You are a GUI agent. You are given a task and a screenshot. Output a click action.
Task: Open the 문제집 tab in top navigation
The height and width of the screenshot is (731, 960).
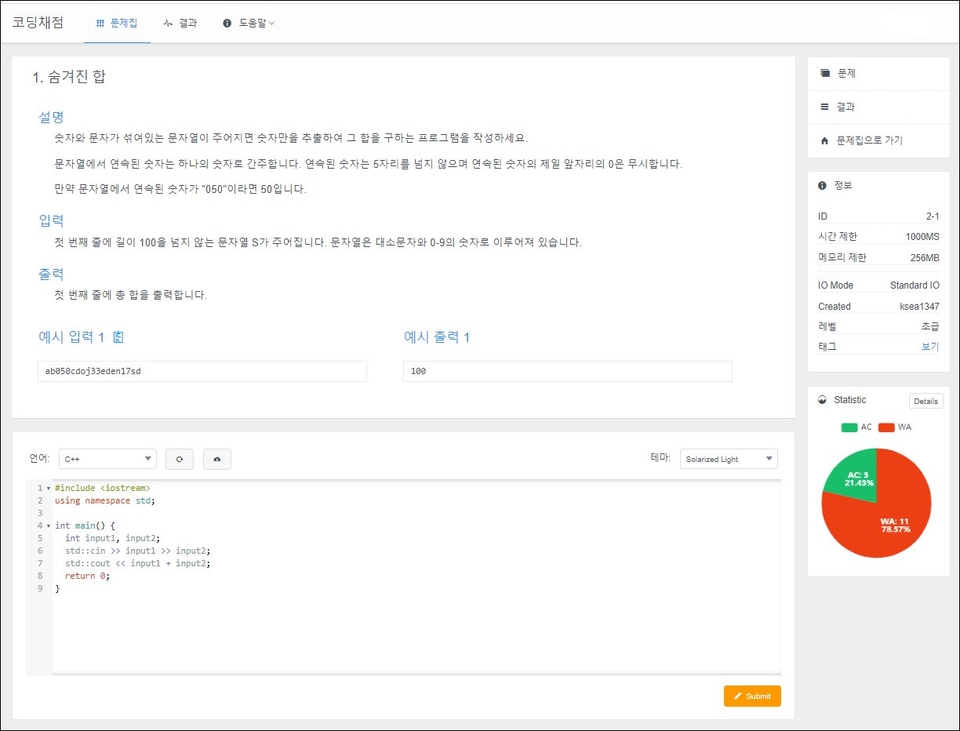tap(117, 23)
